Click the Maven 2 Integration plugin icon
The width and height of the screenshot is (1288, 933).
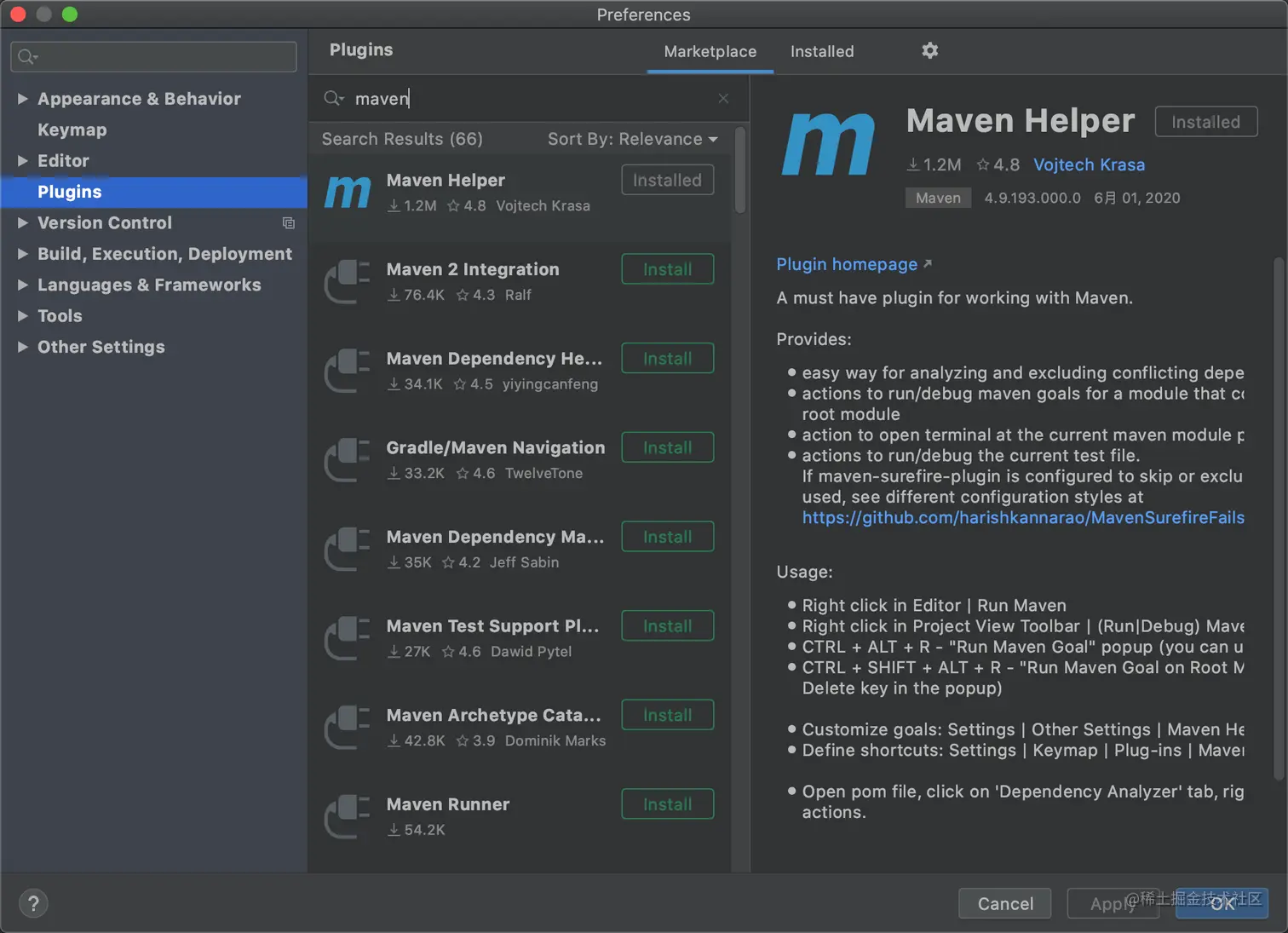pyautogui.click(x=348, y=282)
